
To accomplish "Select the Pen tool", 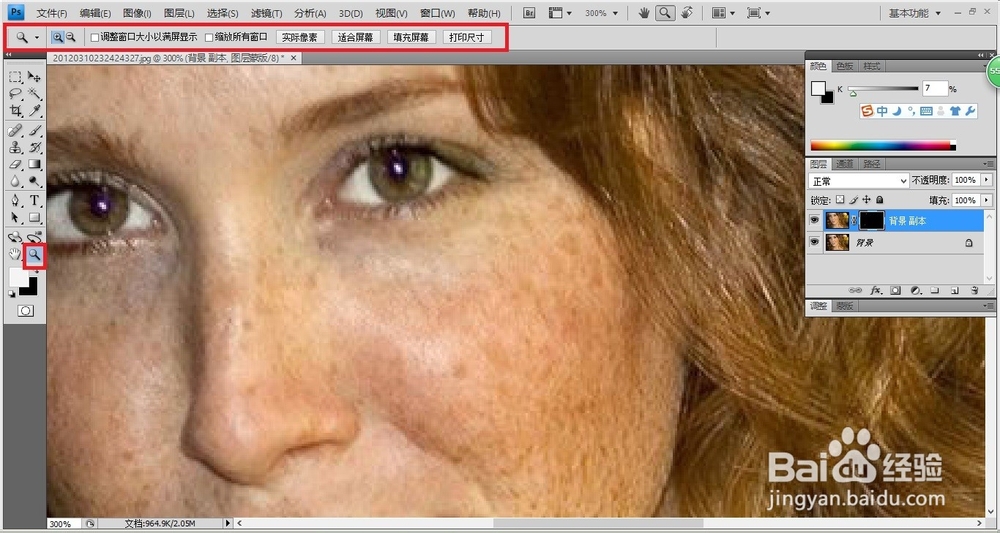I will [x=15, y=201].
